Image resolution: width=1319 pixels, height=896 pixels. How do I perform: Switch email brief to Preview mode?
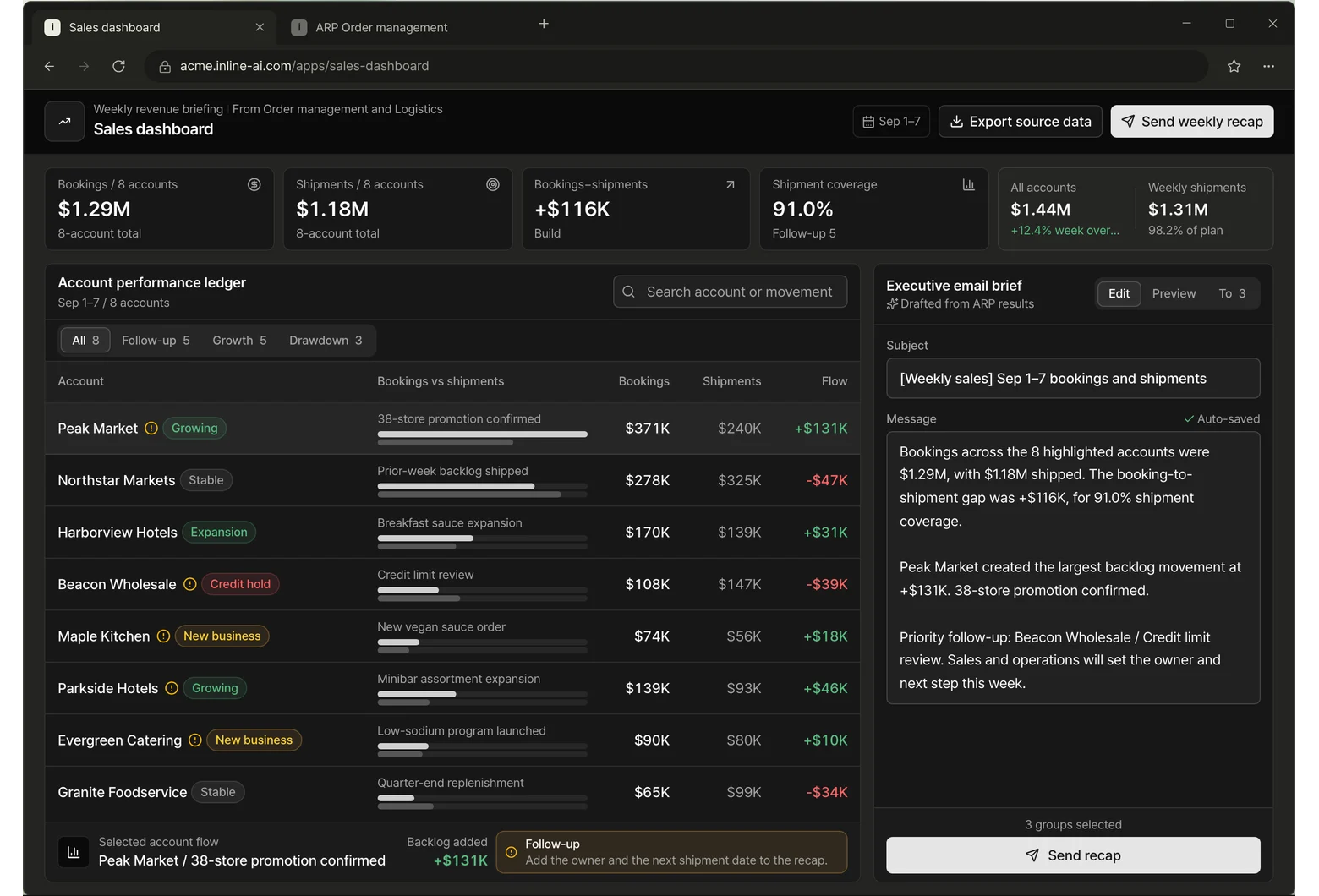1174,293
